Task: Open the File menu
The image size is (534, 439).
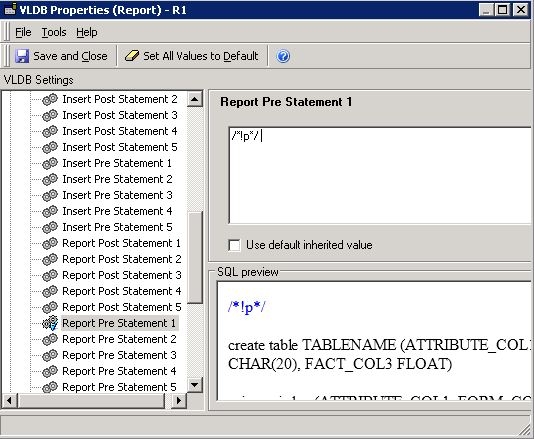Action: pos(23,32)
